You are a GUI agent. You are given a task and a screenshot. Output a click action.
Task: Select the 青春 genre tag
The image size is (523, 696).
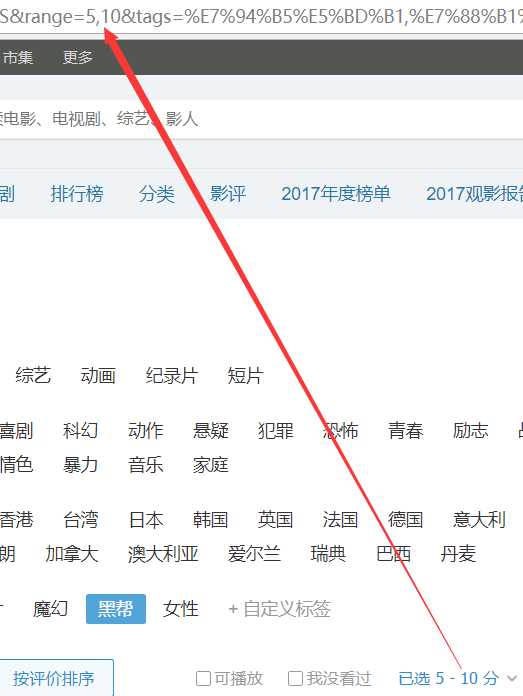[405, 431]
